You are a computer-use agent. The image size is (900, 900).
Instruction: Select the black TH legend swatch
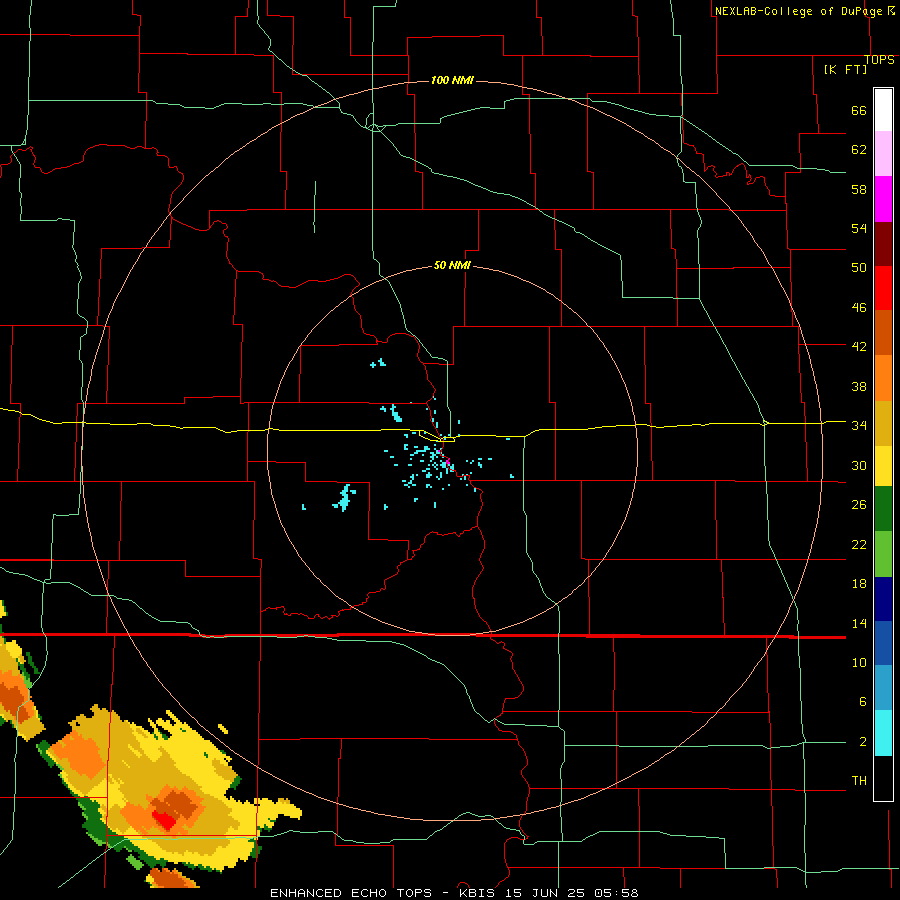(883, 778)
